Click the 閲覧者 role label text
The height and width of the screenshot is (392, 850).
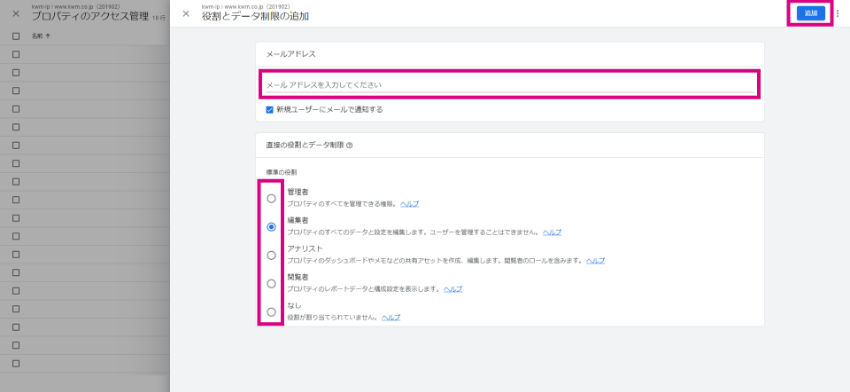(298, 277)
